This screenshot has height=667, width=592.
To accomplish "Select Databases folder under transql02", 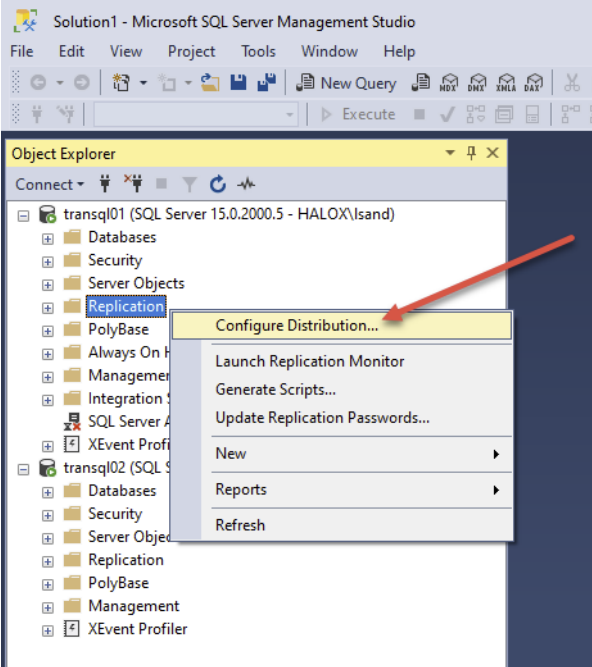I will [122, 491].
